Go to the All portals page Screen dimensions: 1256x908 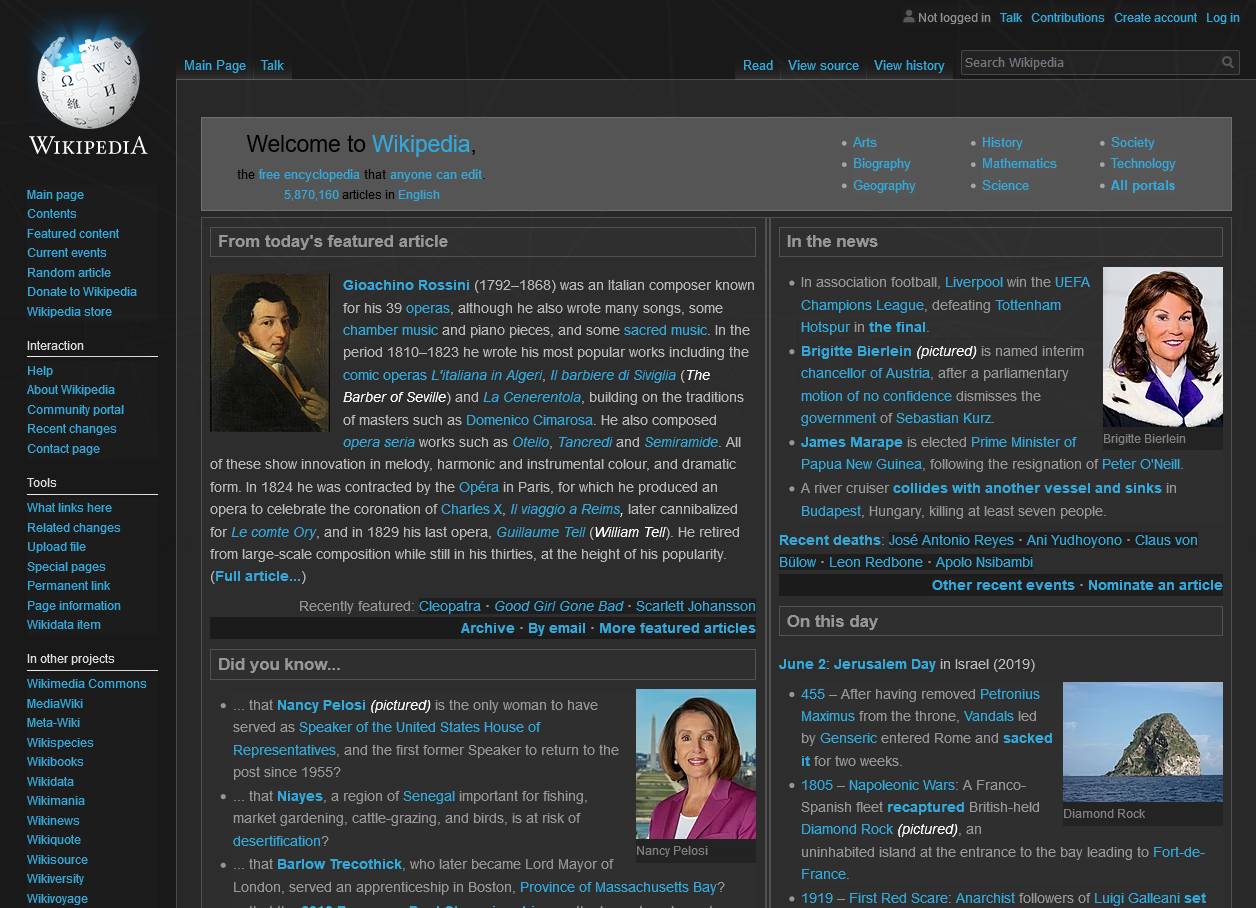[1143, 185]
